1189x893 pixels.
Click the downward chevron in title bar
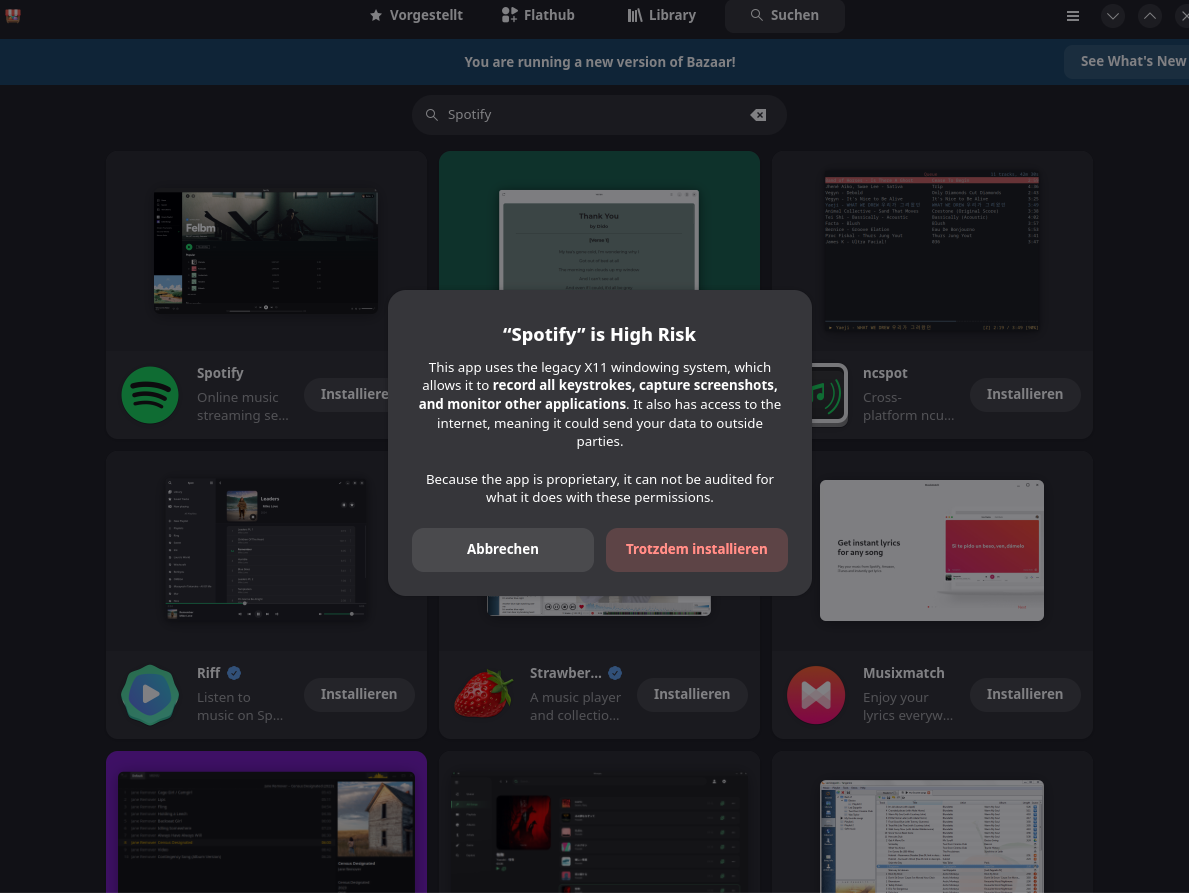coord(1112,16)
